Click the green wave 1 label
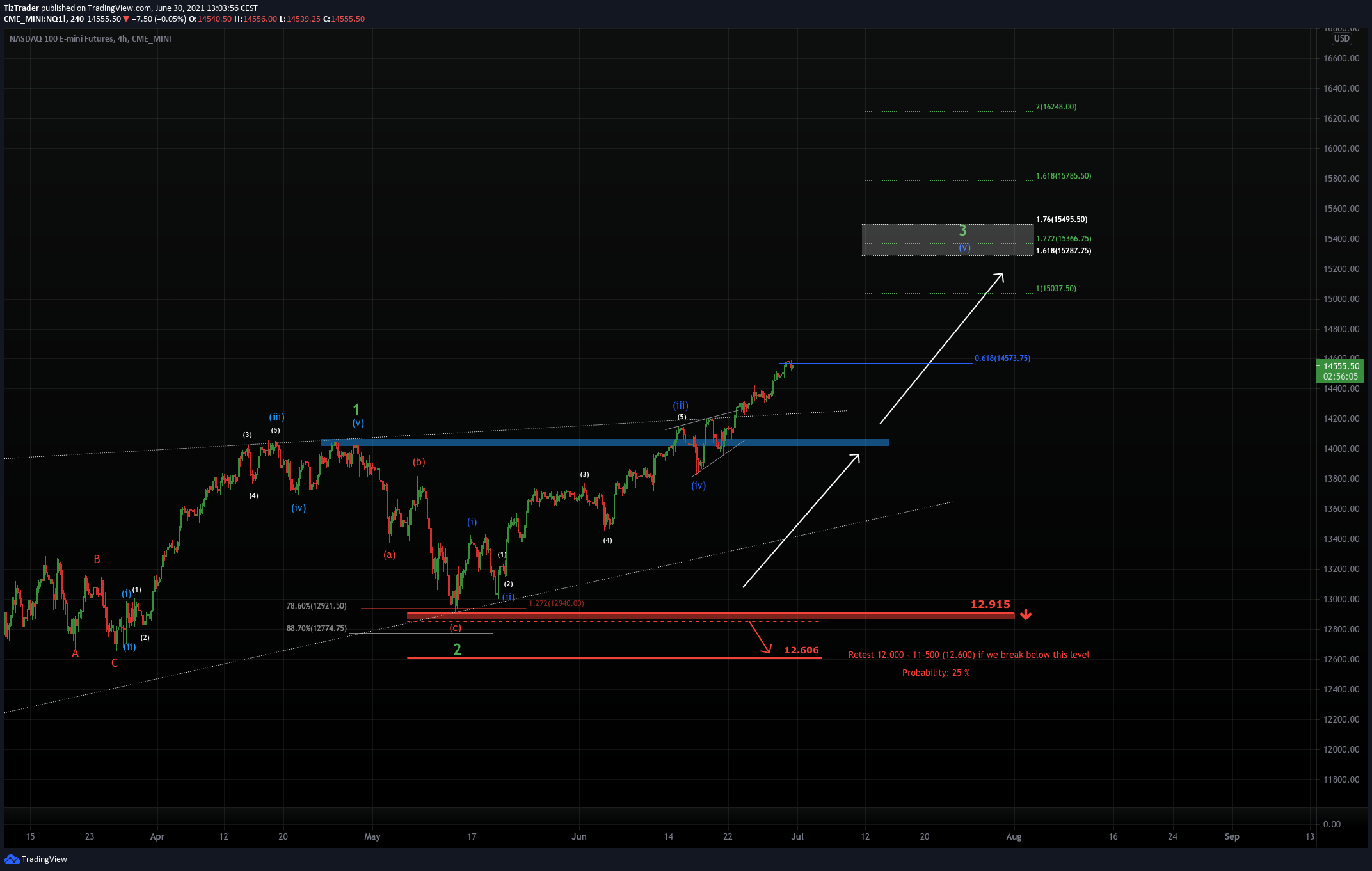This screenshot has height=871, width=1372. pyautogui.click(x=356, y=409)
